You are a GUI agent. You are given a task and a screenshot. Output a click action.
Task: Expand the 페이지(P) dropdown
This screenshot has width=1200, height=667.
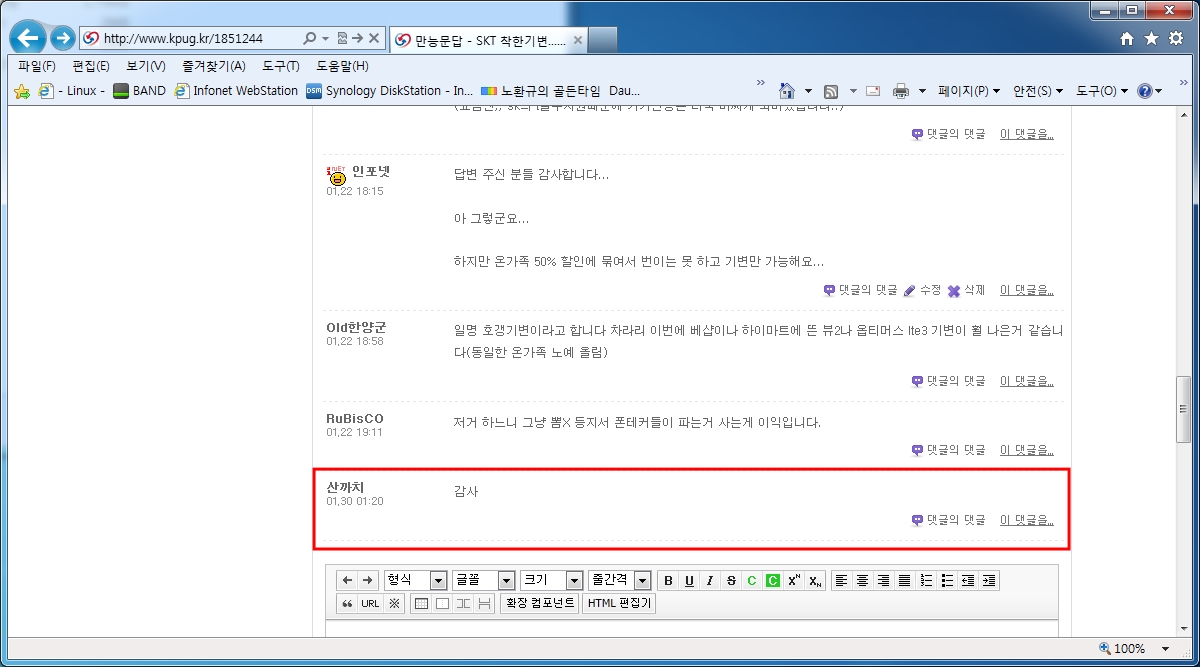pos(969,91)
